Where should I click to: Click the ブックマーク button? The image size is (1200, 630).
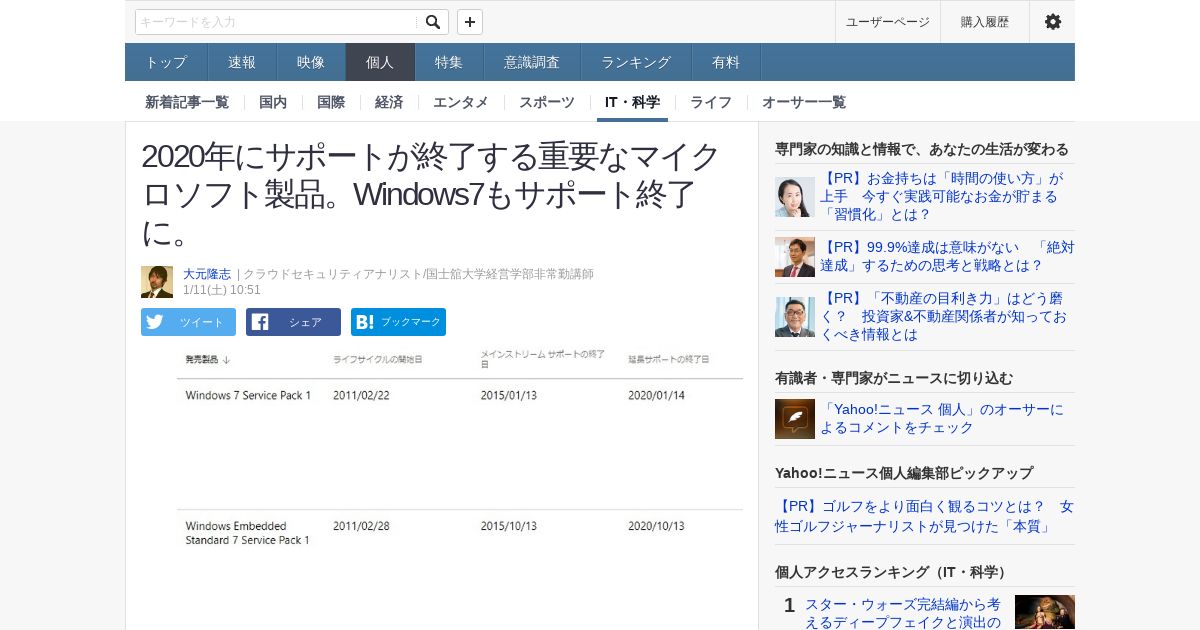398,322
